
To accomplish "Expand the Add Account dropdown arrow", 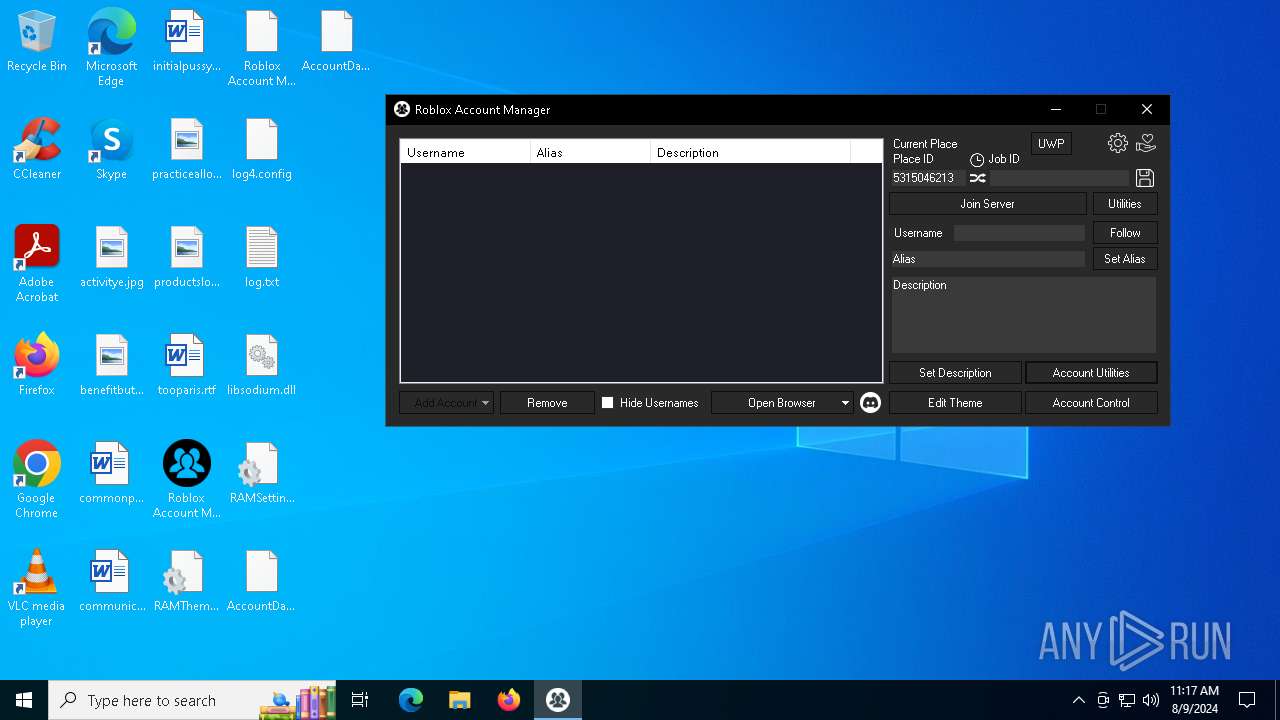I will tap(486, 403).
